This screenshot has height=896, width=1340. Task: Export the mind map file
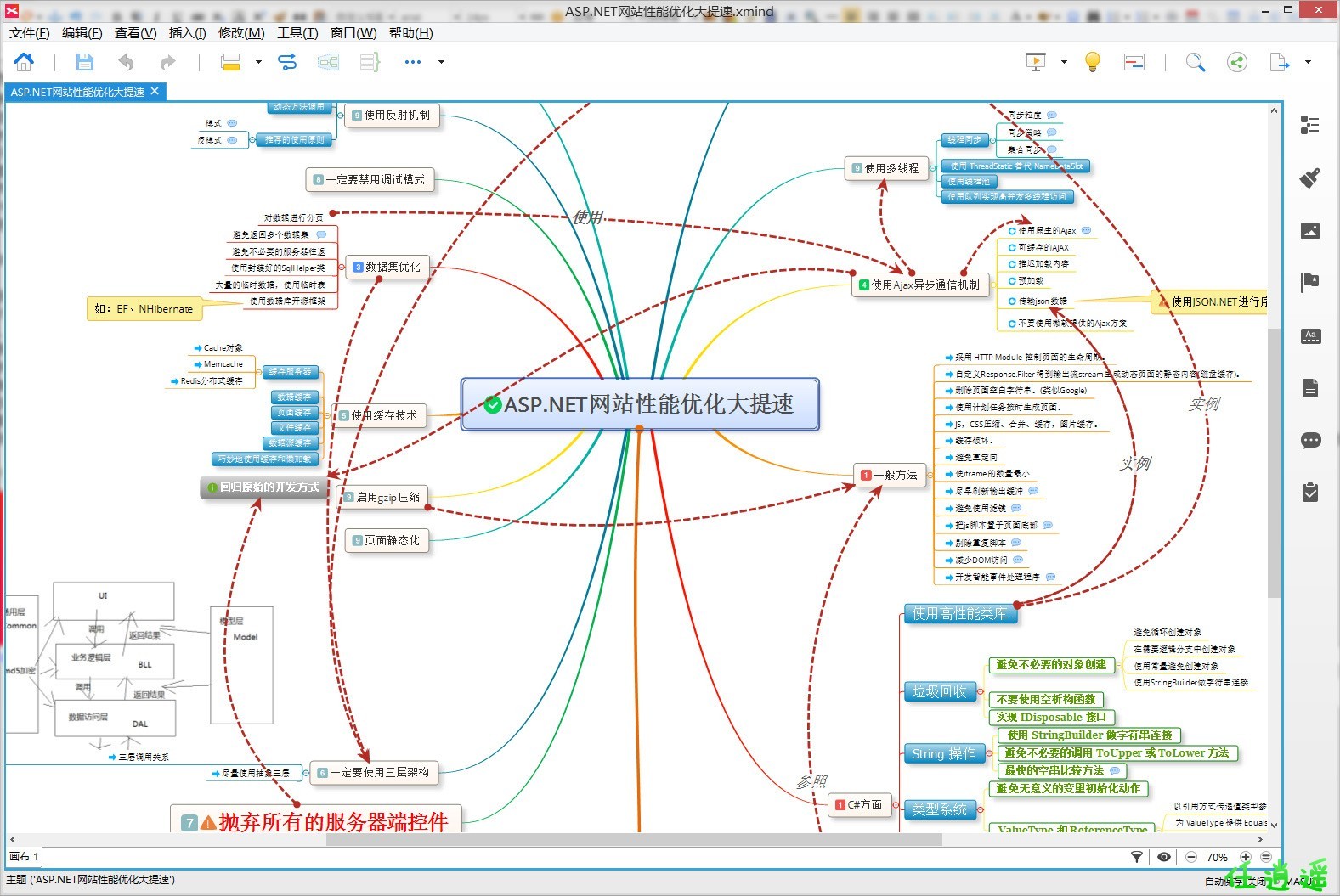(1279, 61)
